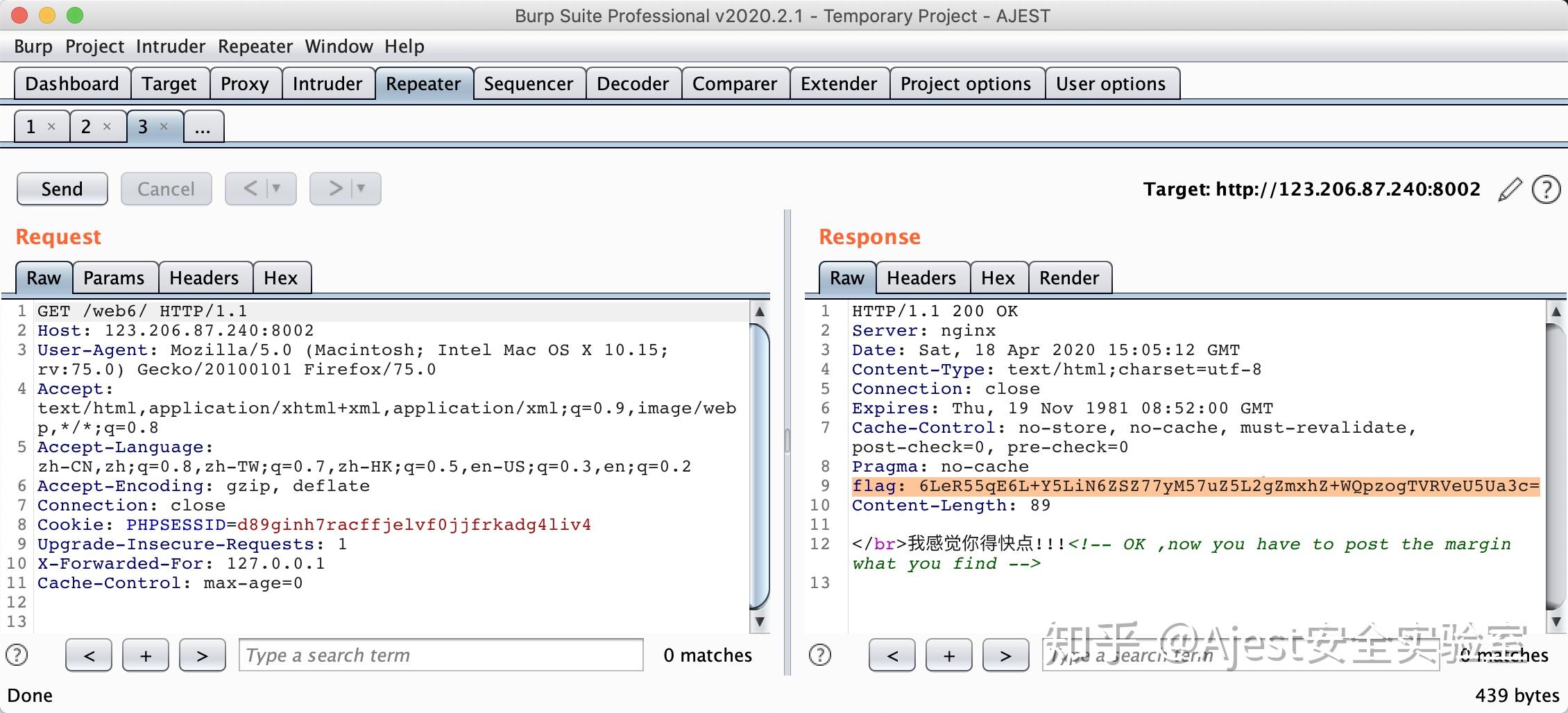The height and width of the screenshot is (713, 1568).
Task: Open the Proxy tab
Action: pos(245,84)
